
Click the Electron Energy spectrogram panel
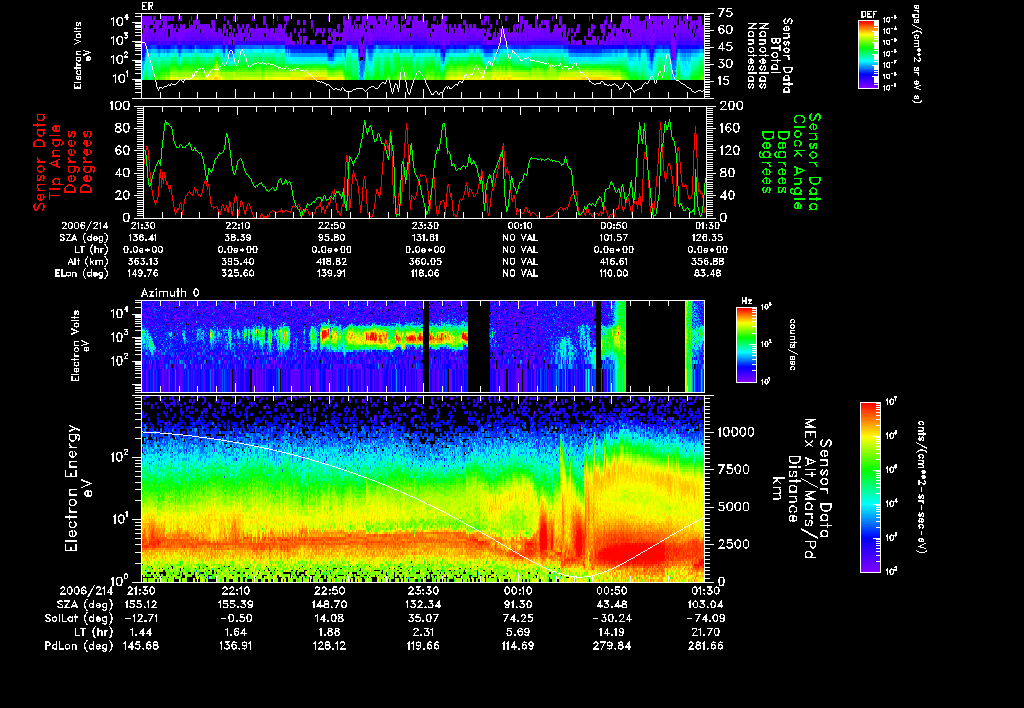tap(423, 489)
